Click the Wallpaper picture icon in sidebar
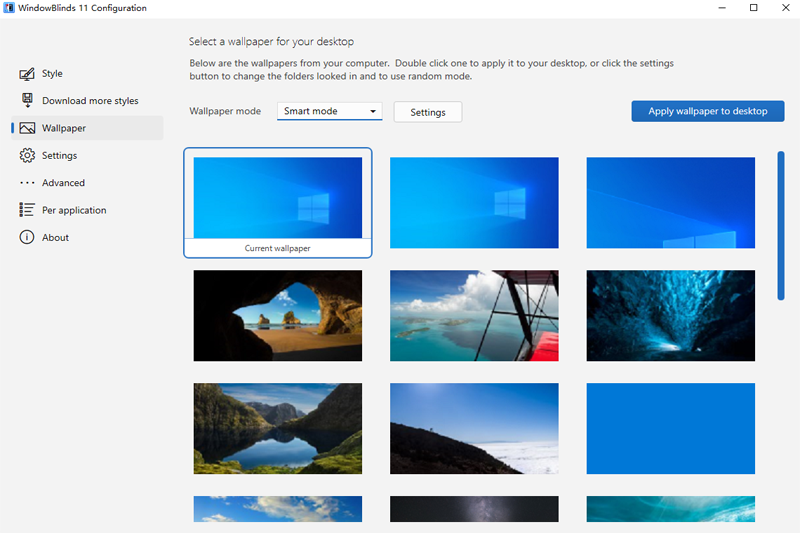 (27, 128)
